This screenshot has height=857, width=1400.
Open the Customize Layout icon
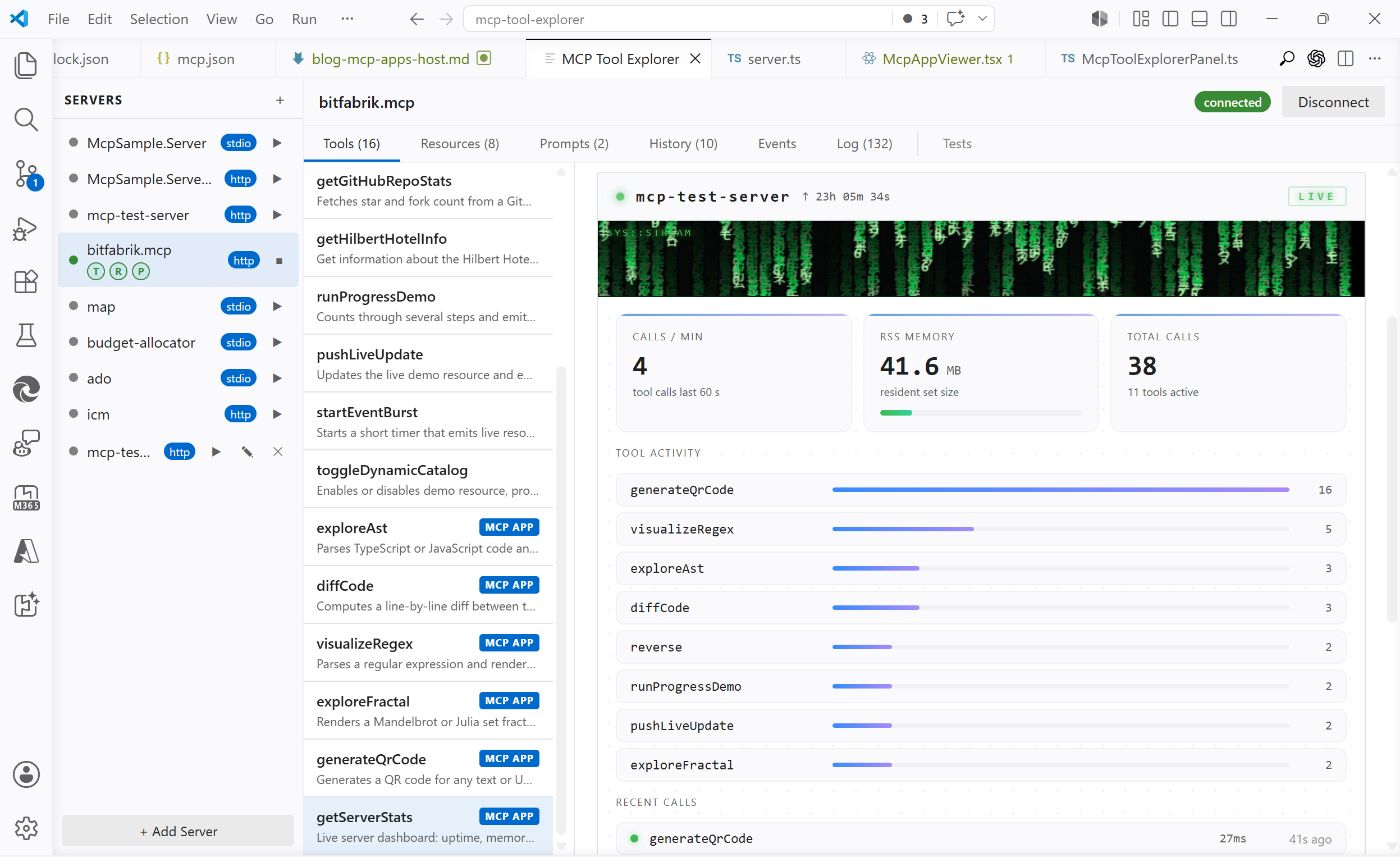(x=1140, y=19)
